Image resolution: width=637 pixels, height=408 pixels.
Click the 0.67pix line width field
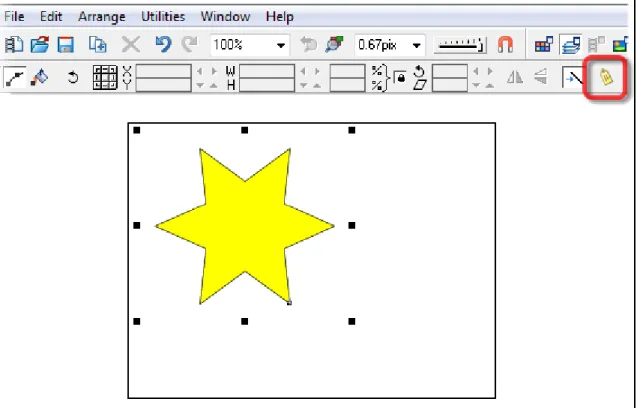point(382,45)
